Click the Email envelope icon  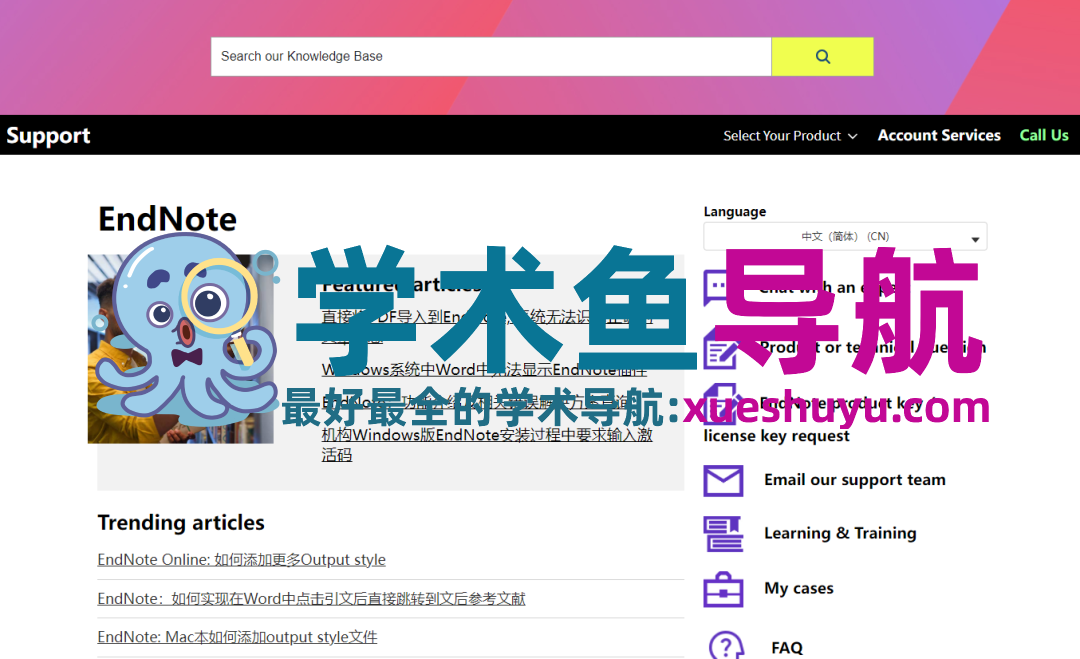coord(723,481)
